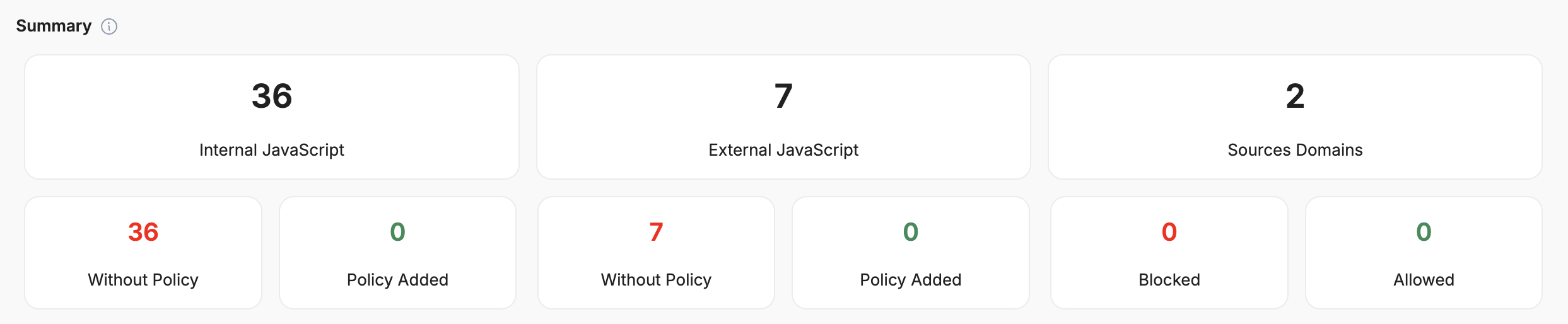Select the Blocked domains label

[x=1169, y=280]
